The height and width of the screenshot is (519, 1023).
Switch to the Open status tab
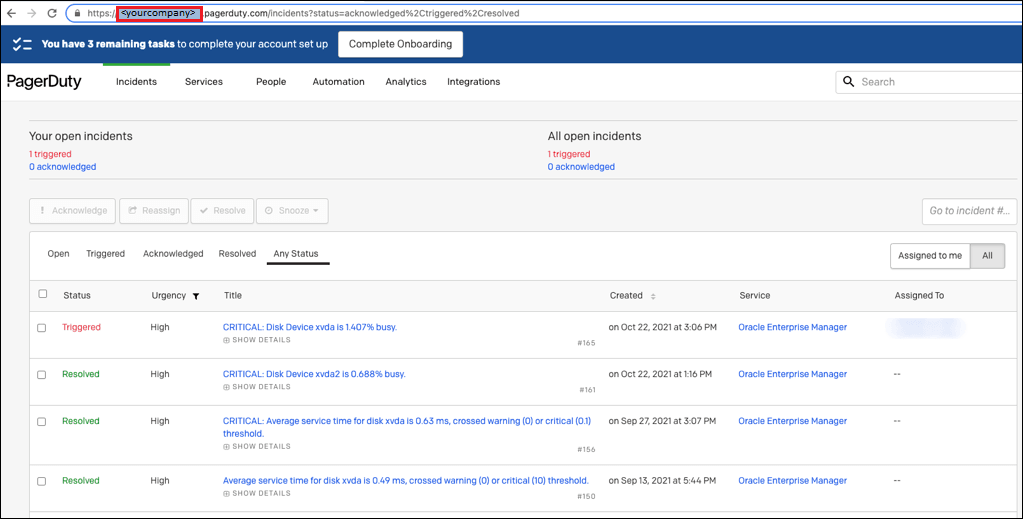59,253
